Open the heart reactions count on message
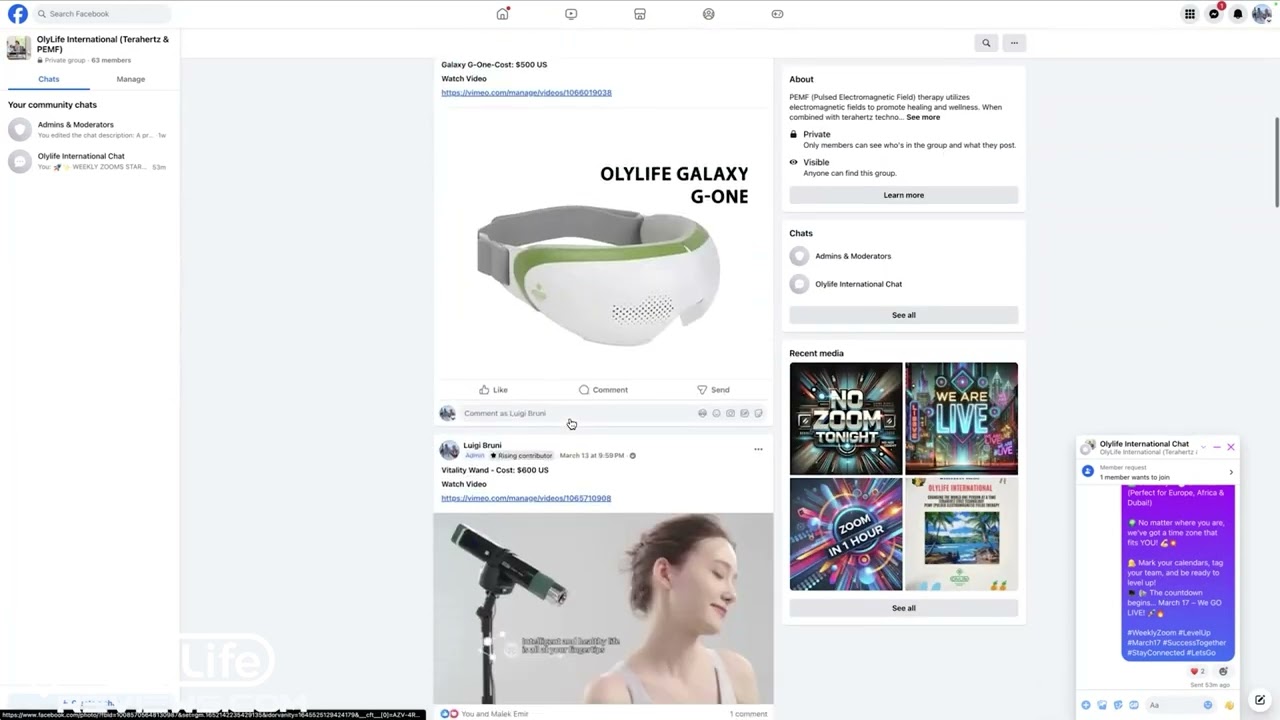The height and width of the screenshot is (720, 1280). click(1198, 671)
